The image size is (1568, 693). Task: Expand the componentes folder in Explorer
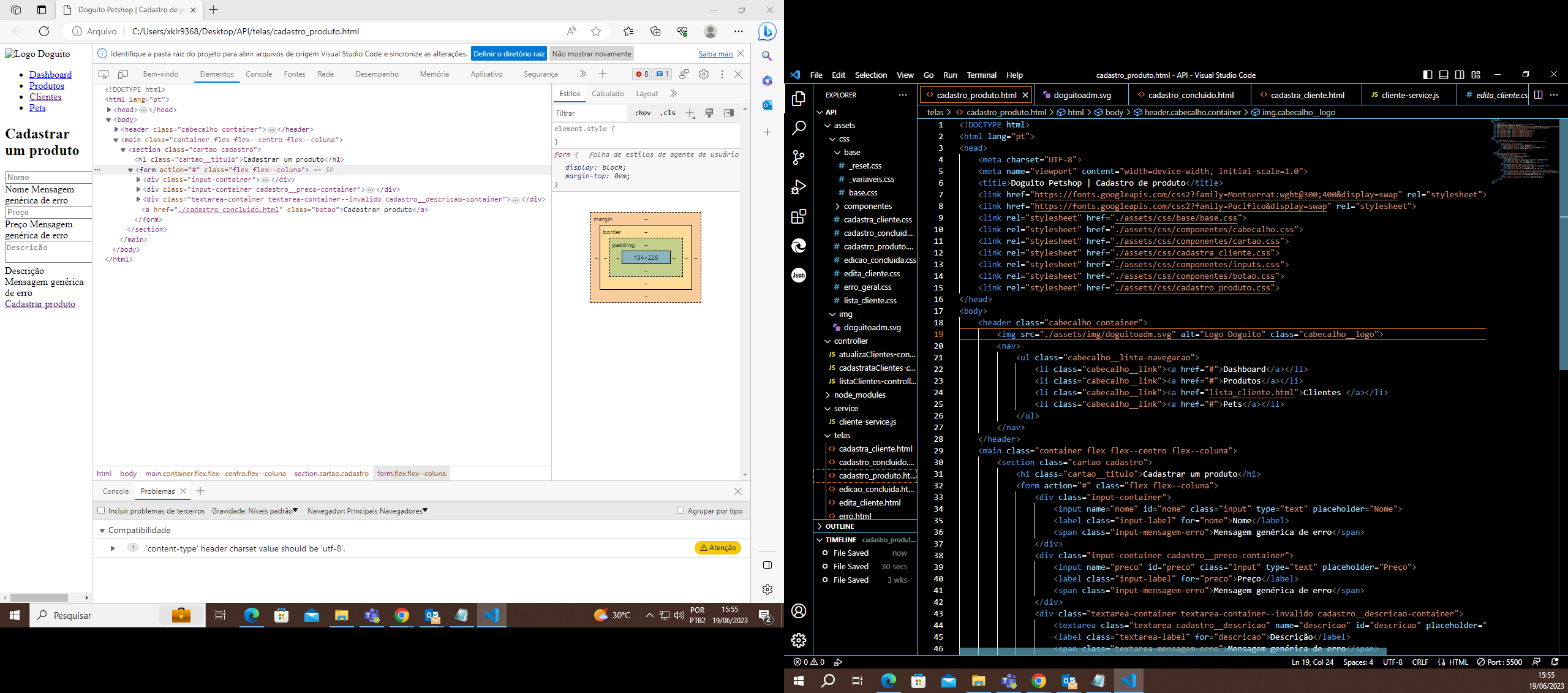point(867,206)
